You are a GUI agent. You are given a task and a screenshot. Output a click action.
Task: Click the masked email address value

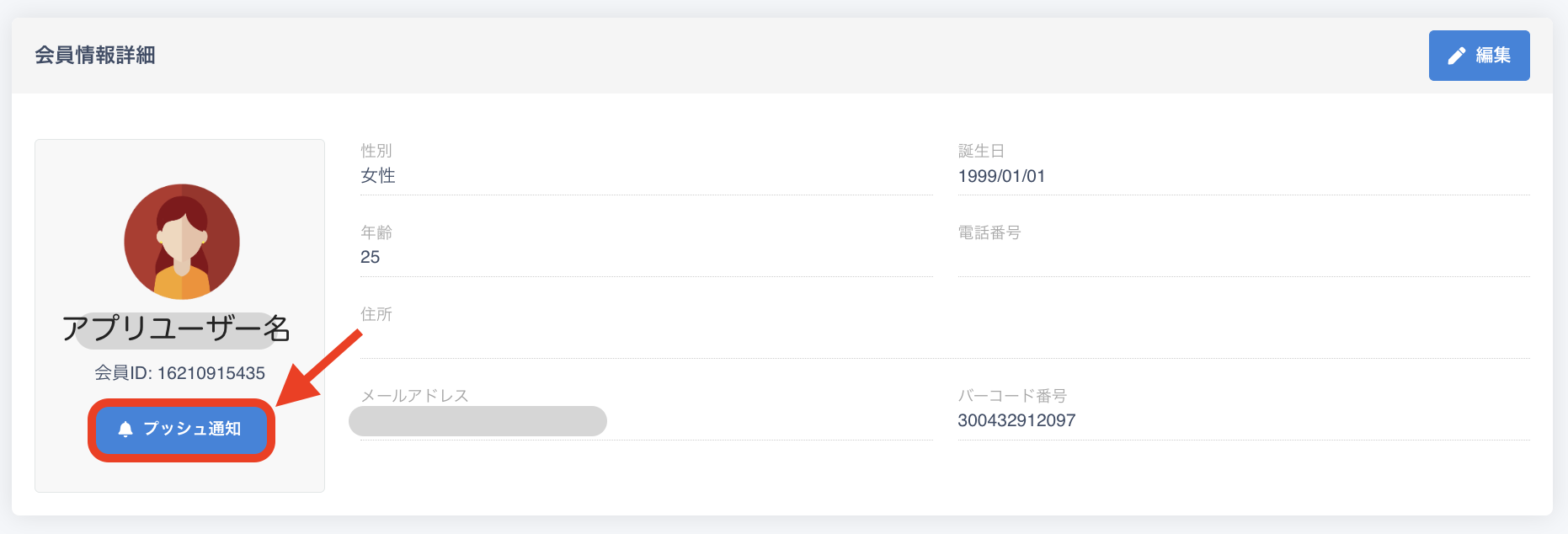click(477, 421)
